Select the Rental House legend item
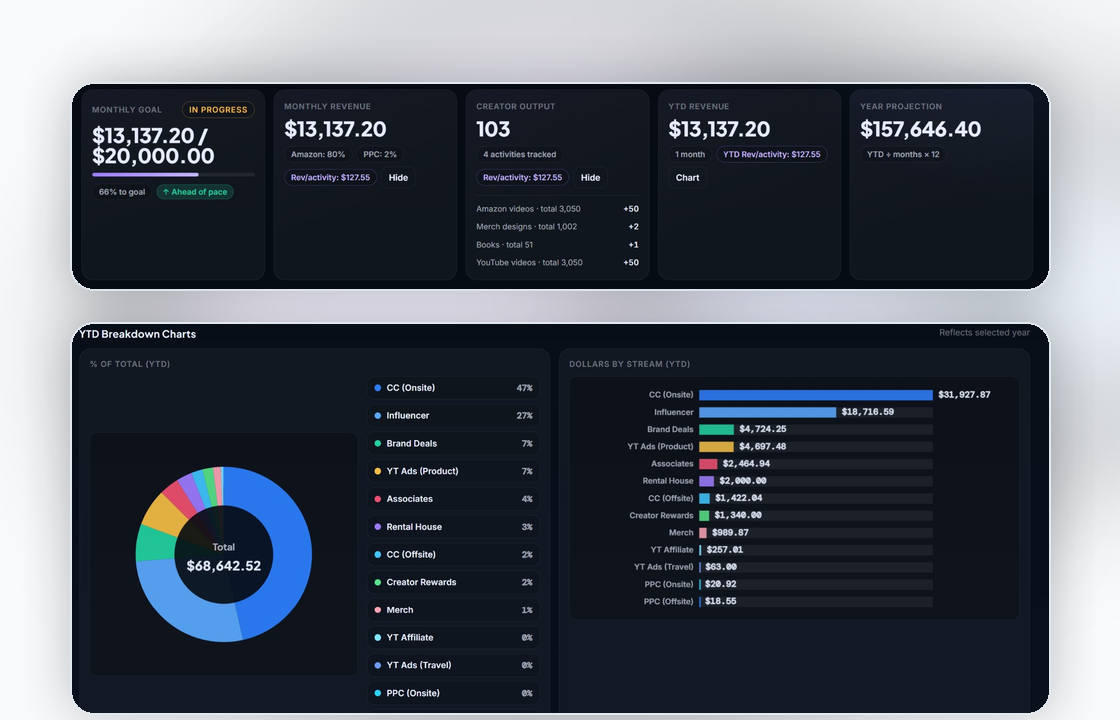Viewport: 1120px width, 720px height. [454, 527]
